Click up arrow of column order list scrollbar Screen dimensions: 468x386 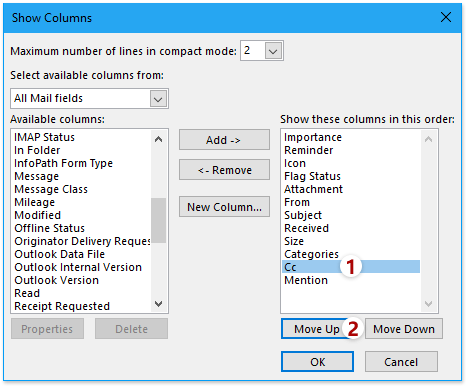[x=429, y=139]
